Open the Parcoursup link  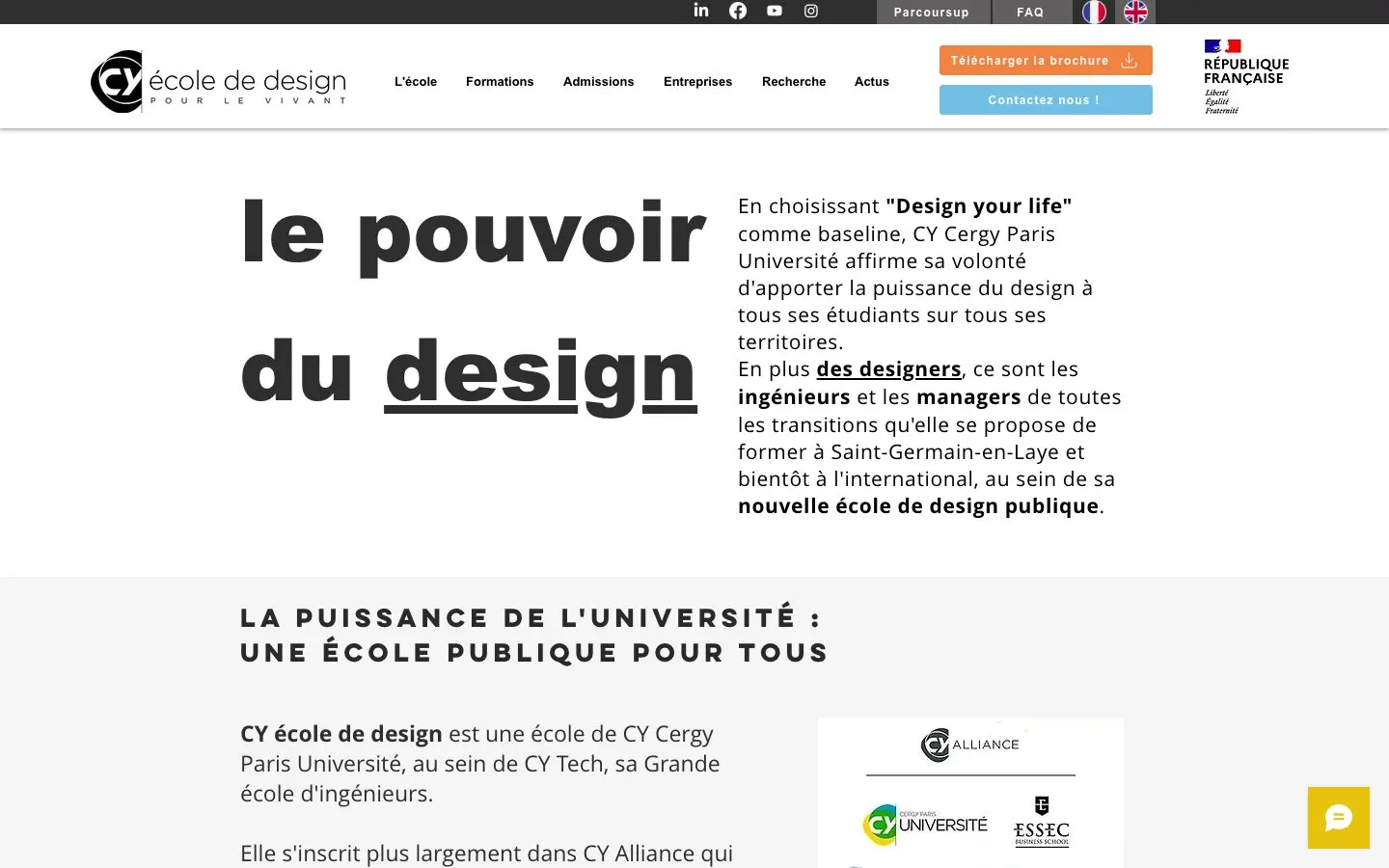tap(934, 12)
